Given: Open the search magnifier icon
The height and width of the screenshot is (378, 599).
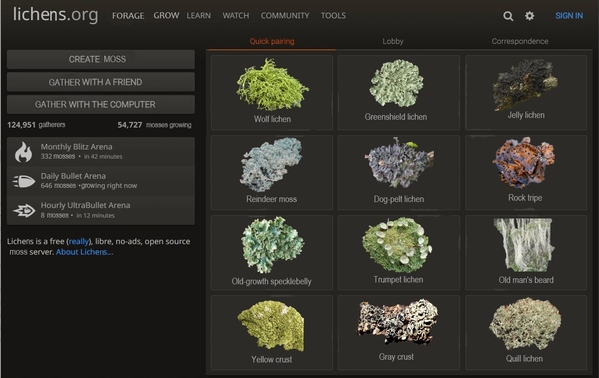Looking at the screenshot, I should click(508, 16).
